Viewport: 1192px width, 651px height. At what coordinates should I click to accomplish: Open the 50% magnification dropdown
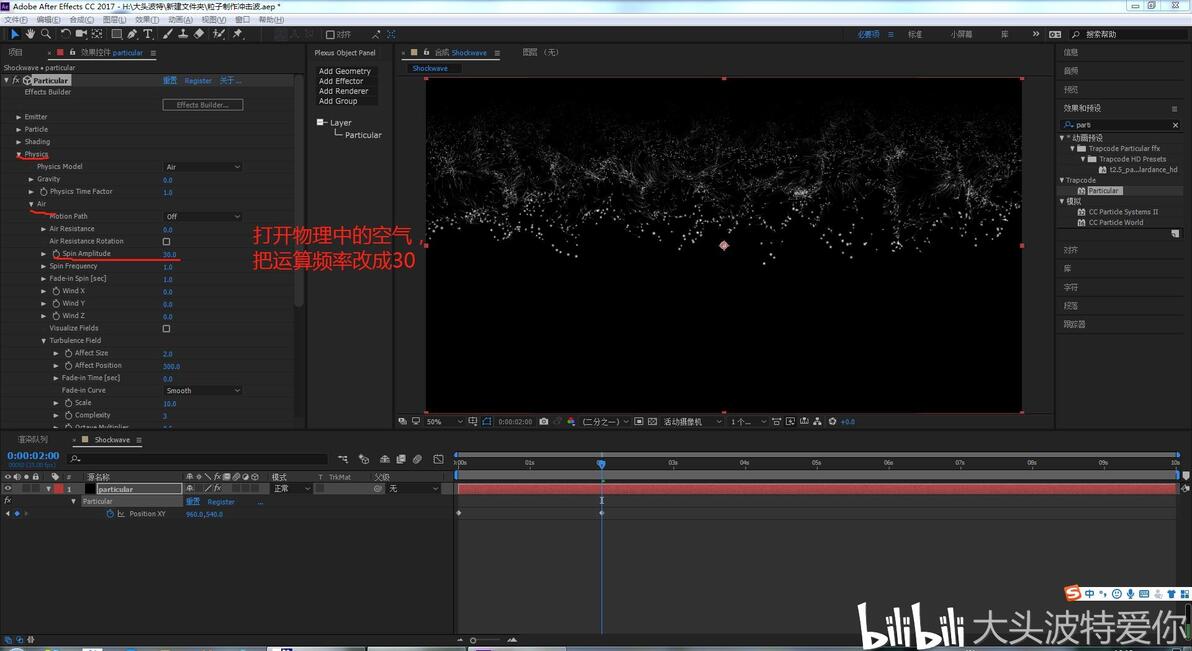click(444, 421)
